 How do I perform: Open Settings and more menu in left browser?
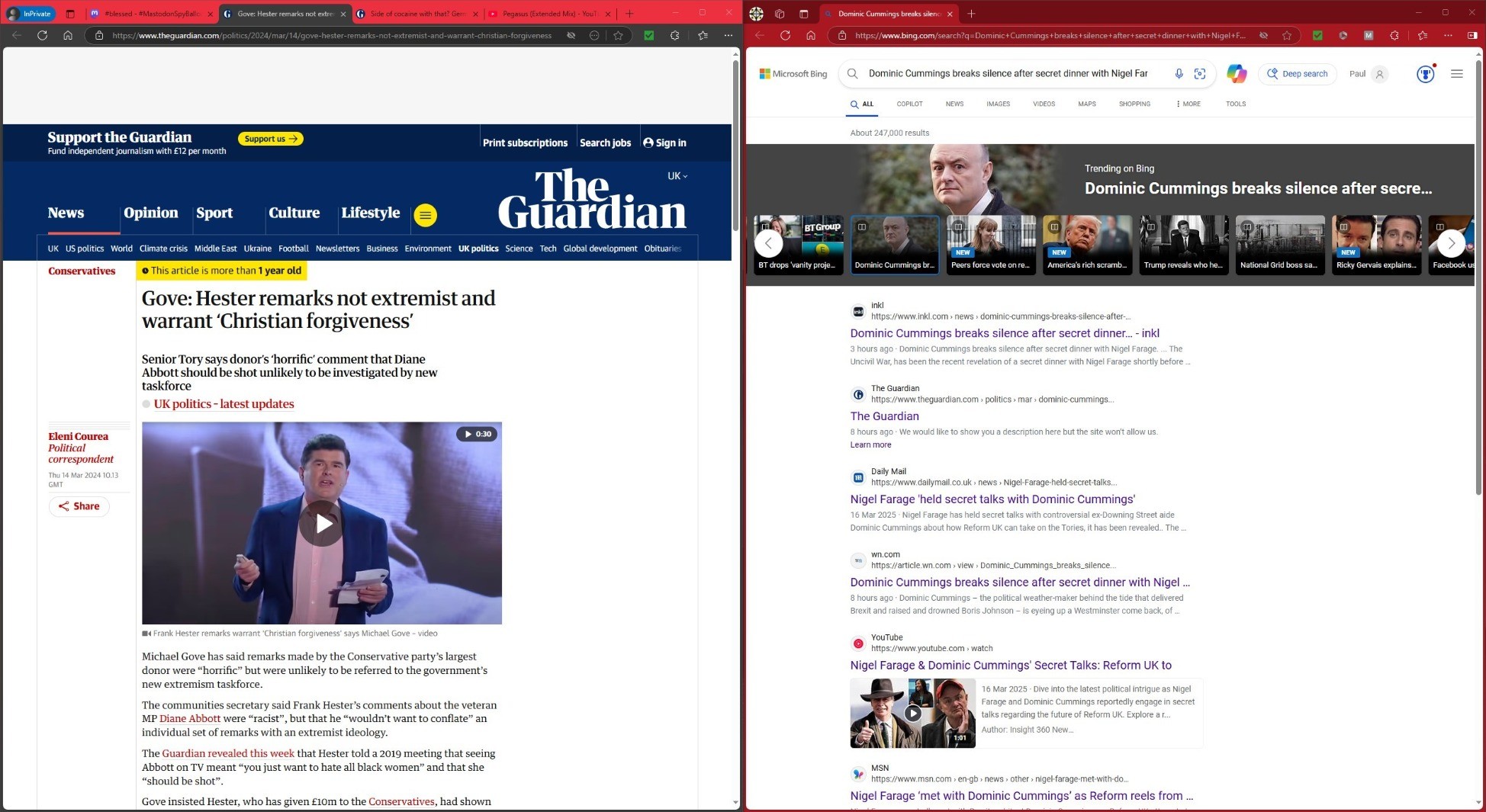729,35
